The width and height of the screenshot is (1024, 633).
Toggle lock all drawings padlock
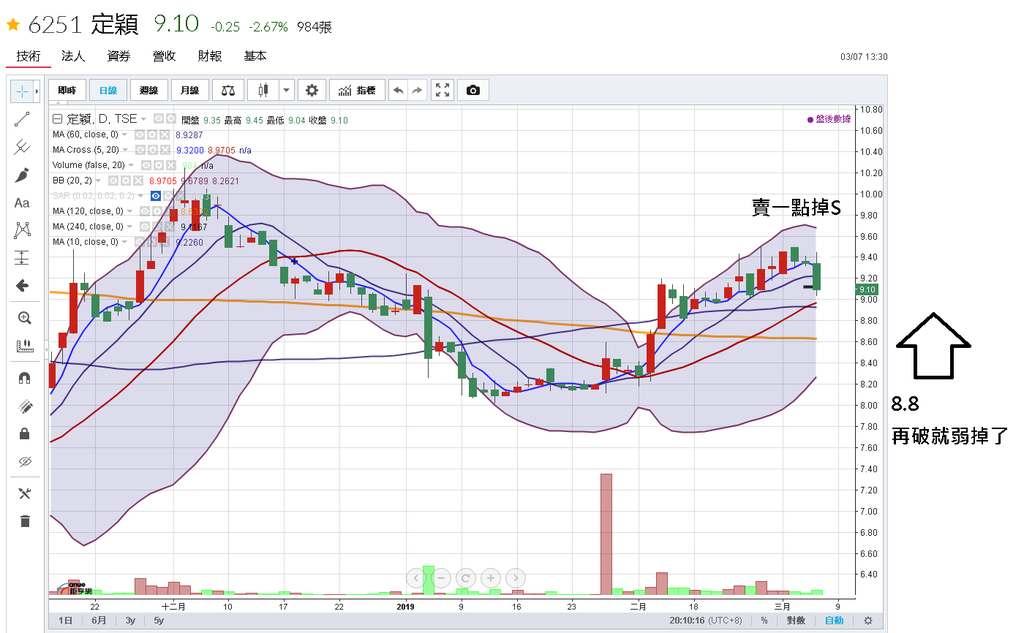coord(24,434)
